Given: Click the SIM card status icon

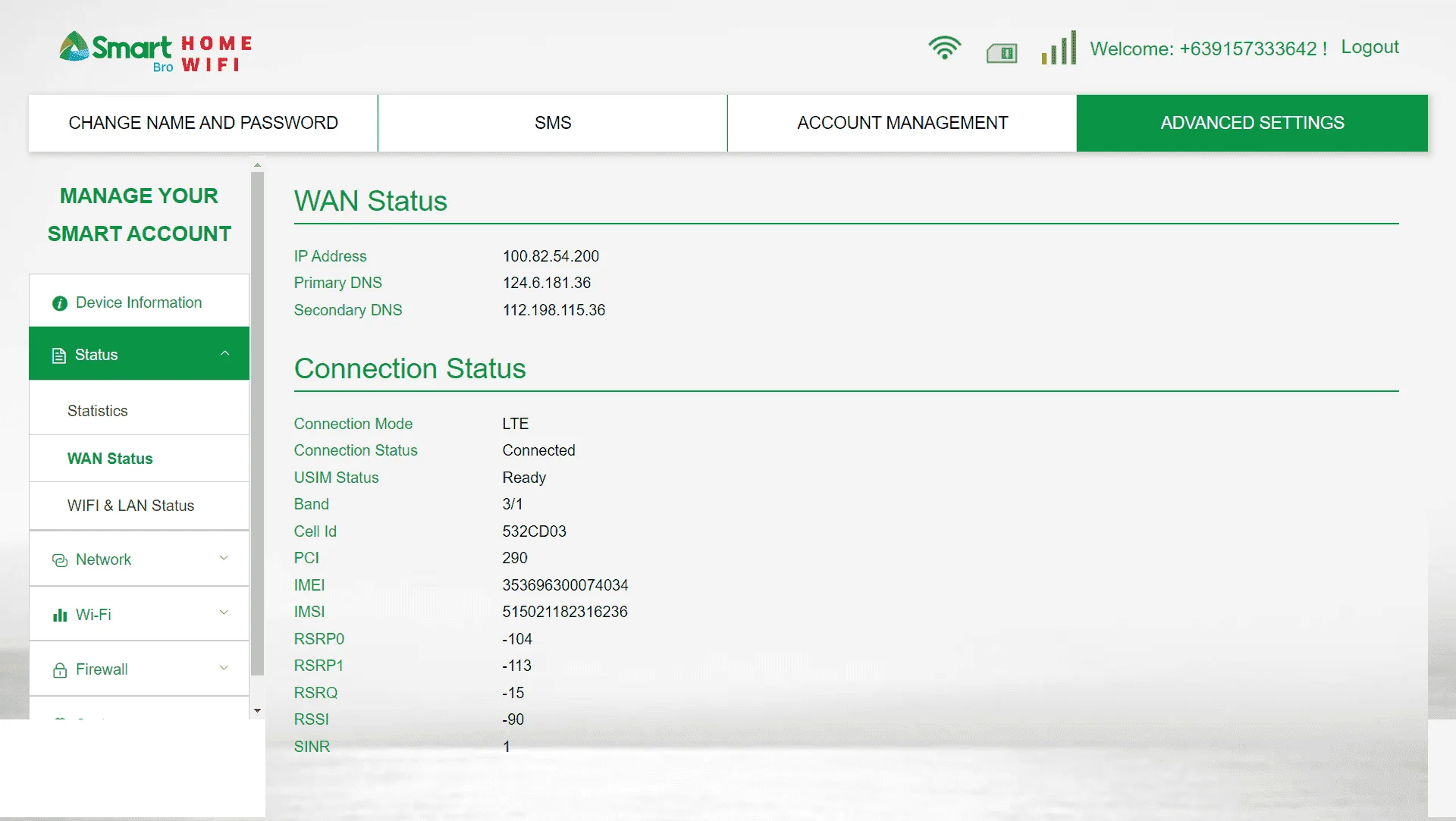Looking at the screenshot, I should [x=1002, y=53].
